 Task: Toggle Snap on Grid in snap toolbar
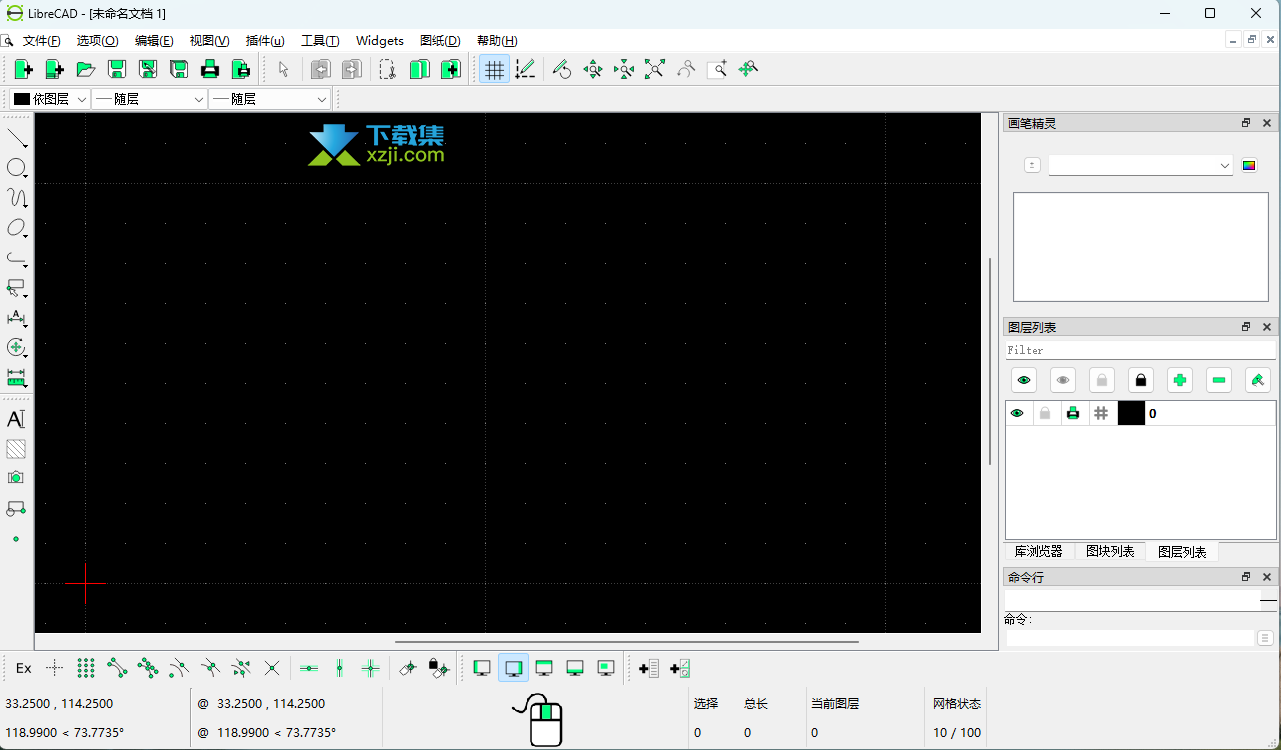point(86,668)
